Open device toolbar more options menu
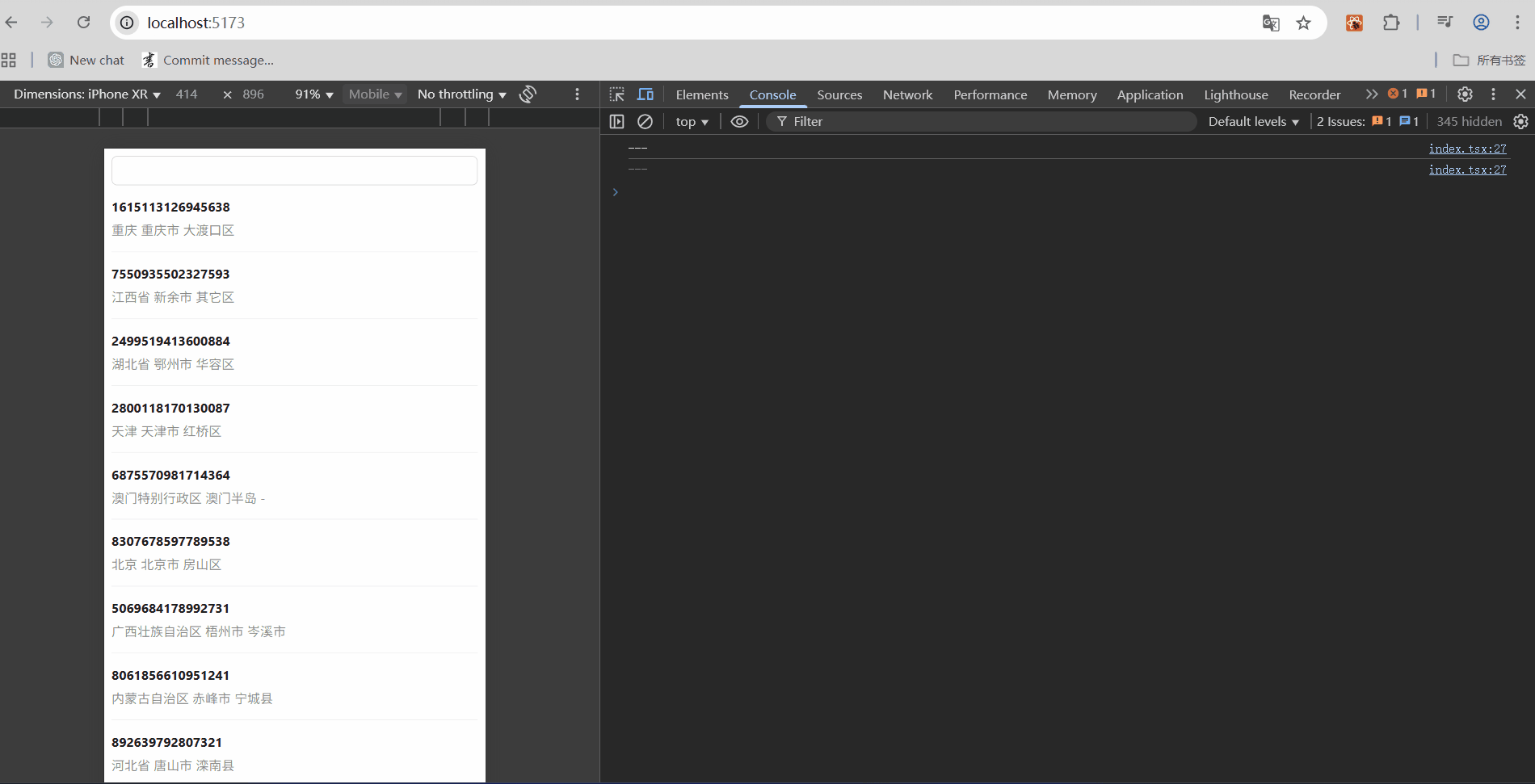The image size is (1535, 784). pyautogui.click(x=577, y=94)
